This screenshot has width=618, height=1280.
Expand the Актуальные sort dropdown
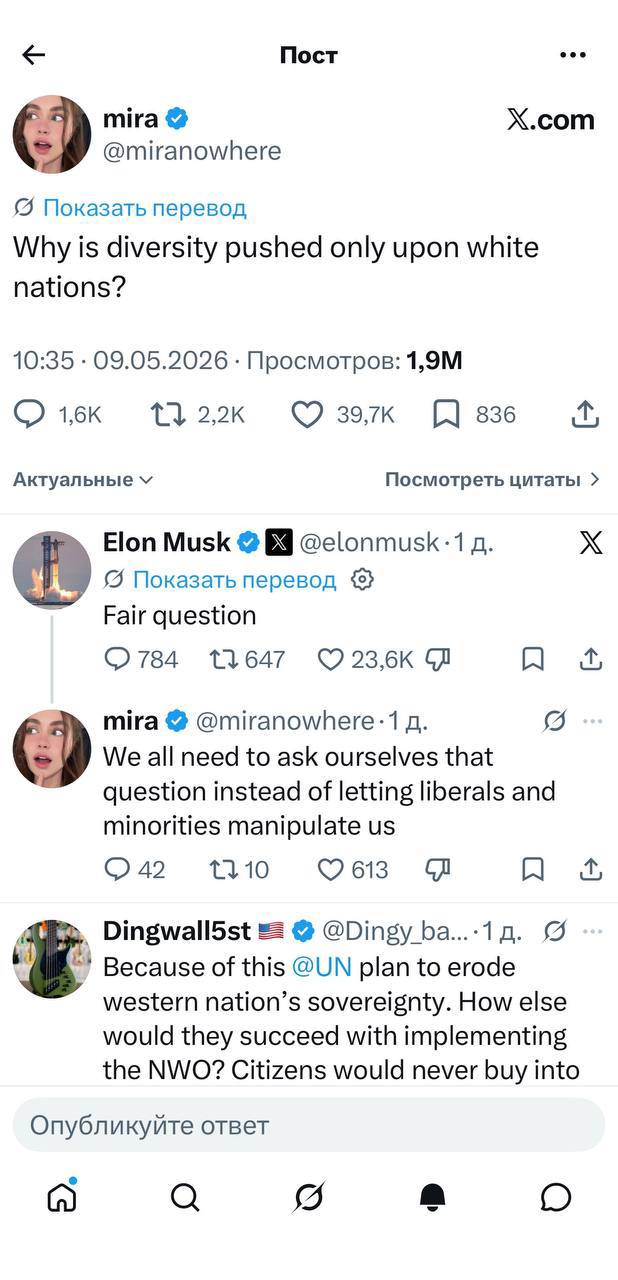[83, 479]
